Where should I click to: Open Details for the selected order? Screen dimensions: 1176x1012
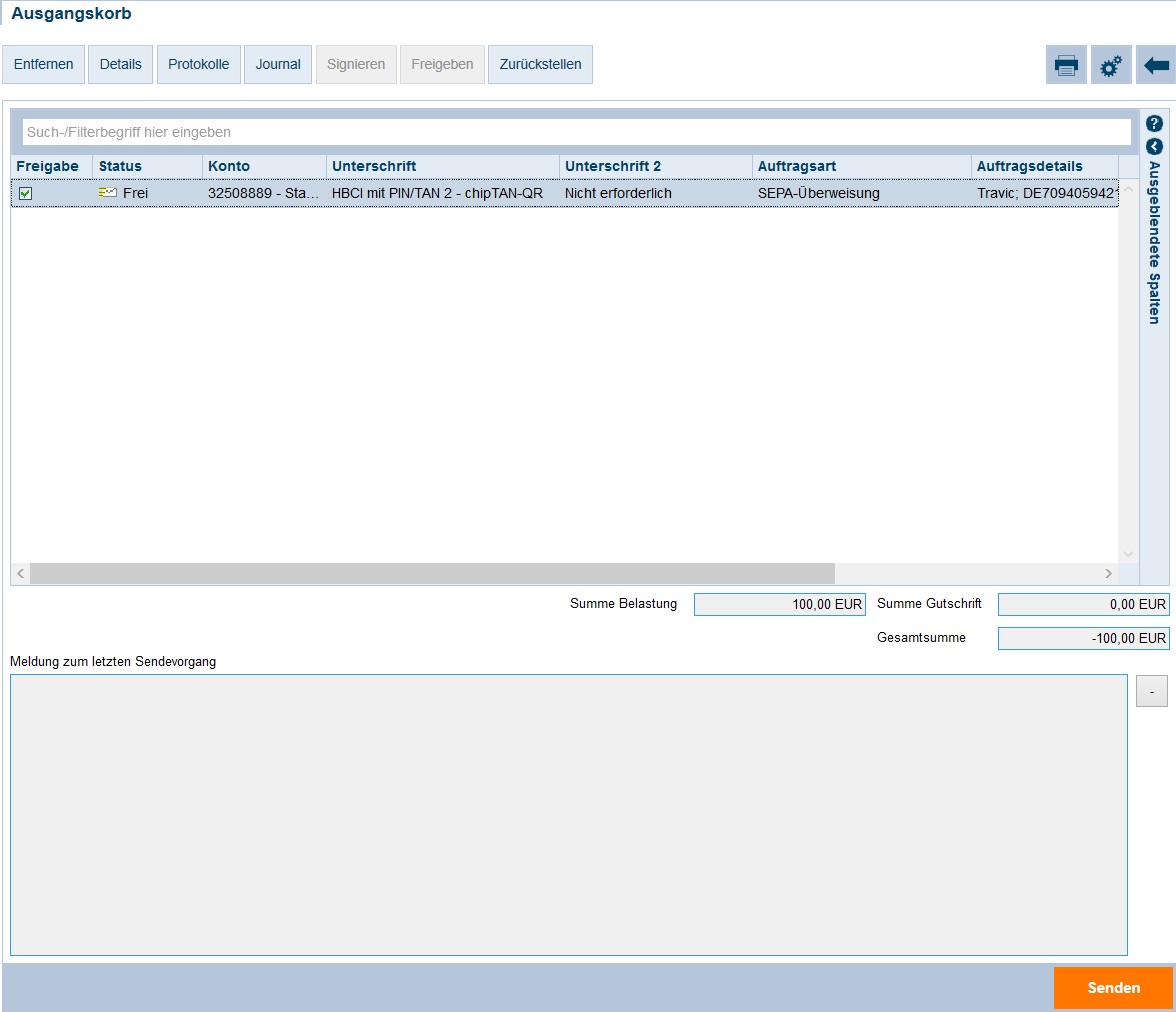[x=120, y=64]
